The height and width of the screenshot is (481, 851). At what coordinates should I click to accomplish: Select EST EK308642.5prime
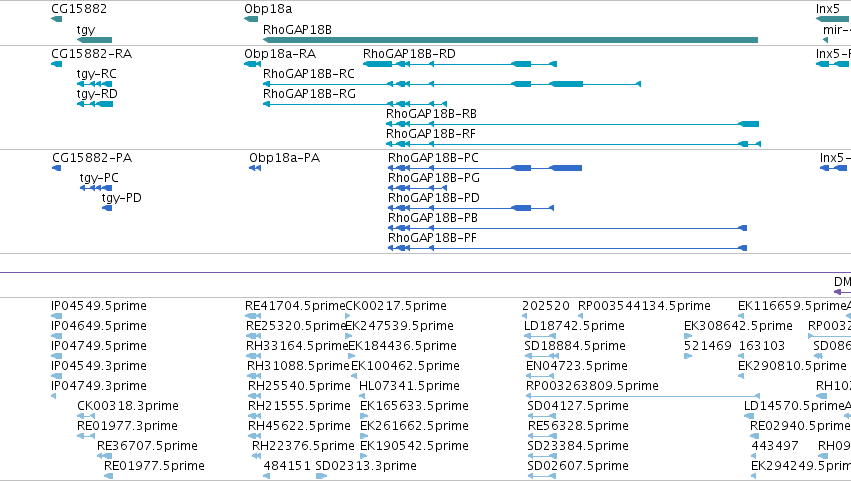point(738,326)
